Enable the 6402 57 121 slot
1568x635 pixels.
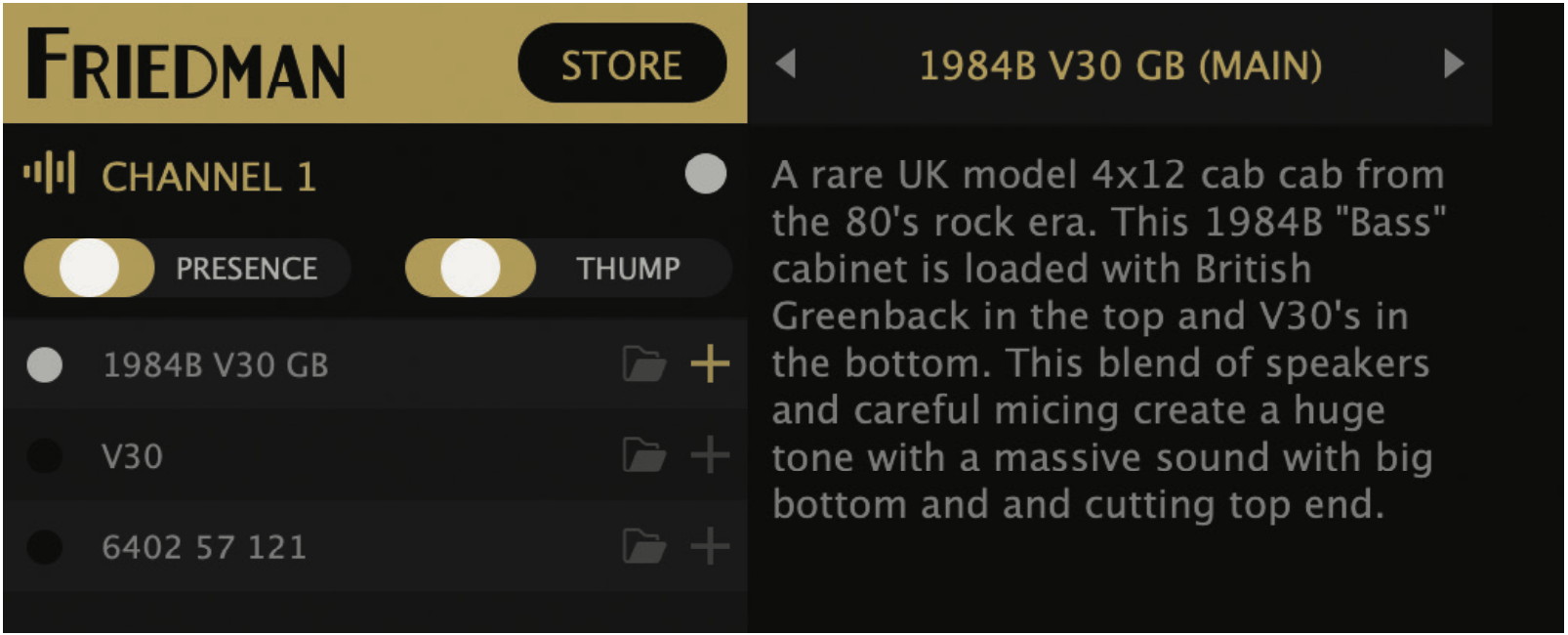pyautogui.click(x=45, y=546)
